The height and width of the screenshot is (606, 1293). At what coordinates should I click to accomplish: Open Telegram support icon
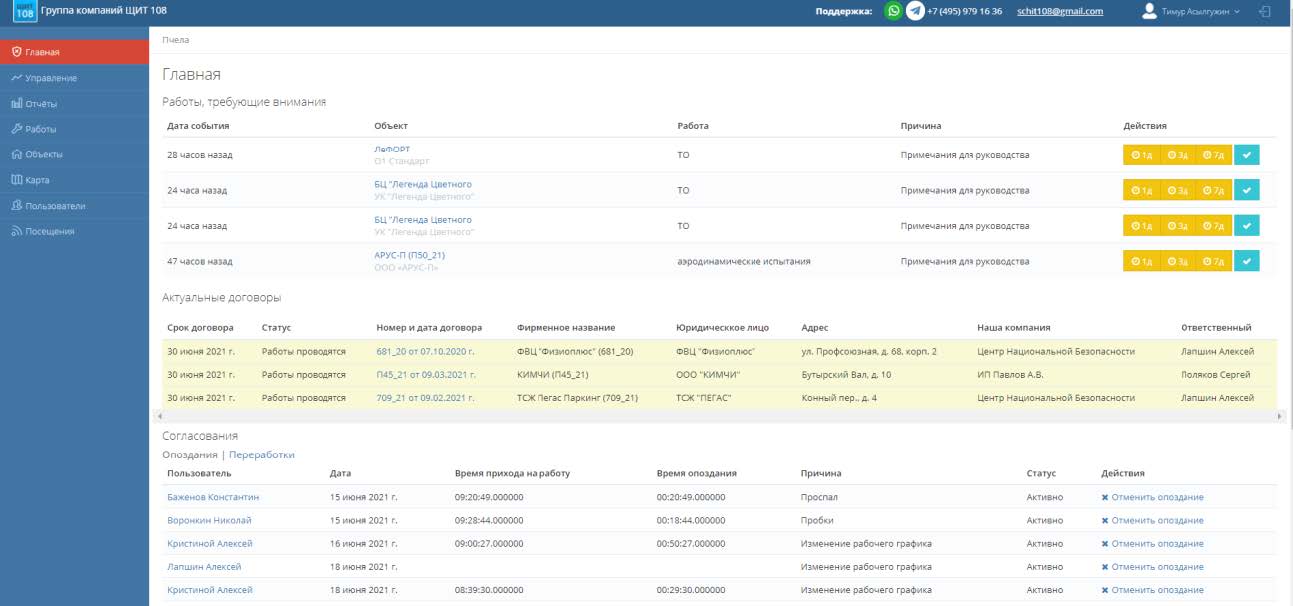pyautogui.click(x=914, y=11)
